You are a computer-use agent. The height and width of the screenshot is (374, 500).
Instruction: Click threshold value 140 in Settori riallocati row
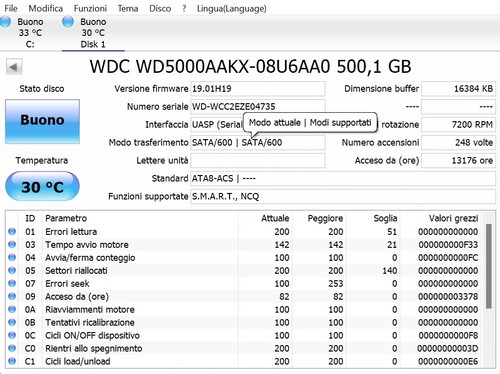pyautogui.click(x=390, y=270)
